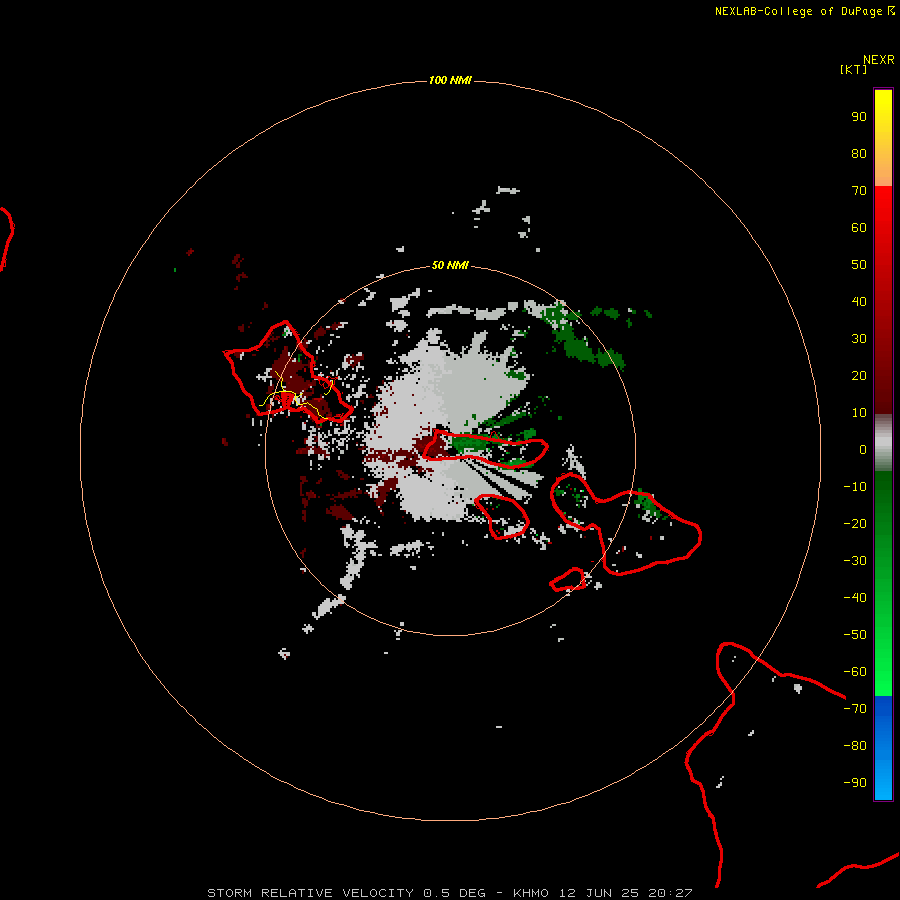Viewport: 900px width, 900px height.
Task: Click the -30 value on the velocity scale
Action: (x=855, y=561)
